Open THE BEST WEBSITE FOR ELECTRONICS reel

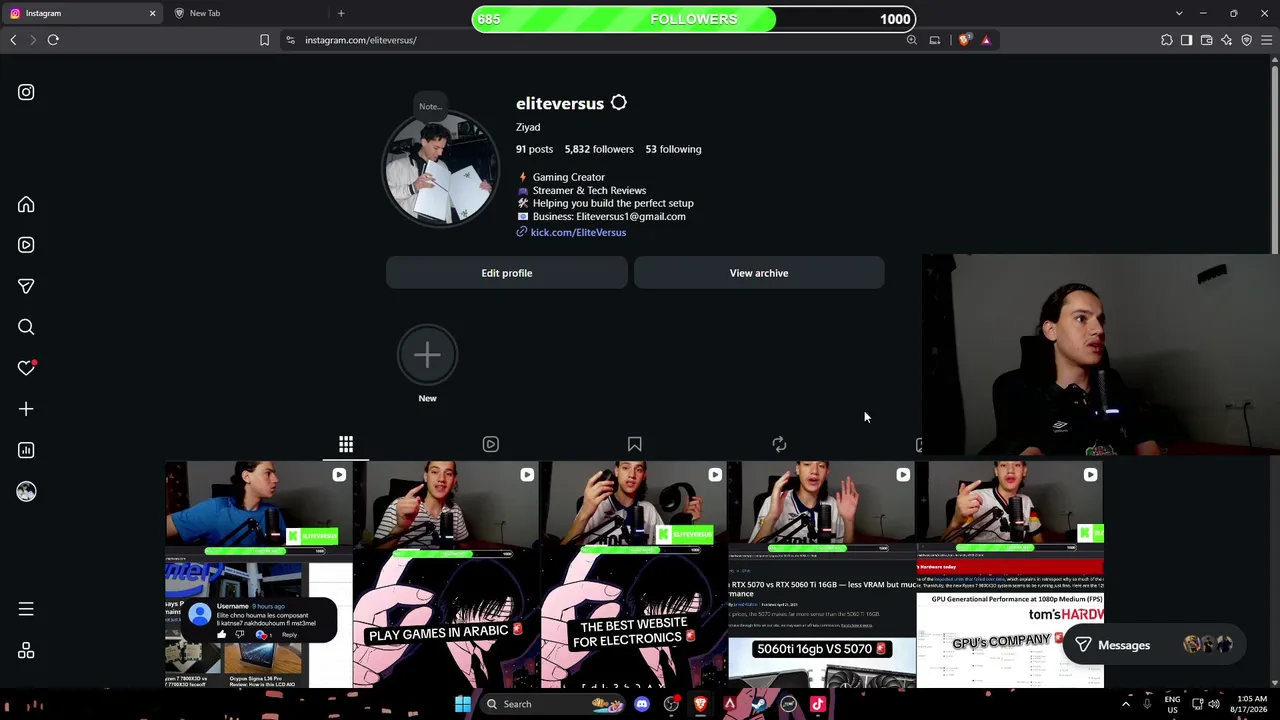click(634, 575)
